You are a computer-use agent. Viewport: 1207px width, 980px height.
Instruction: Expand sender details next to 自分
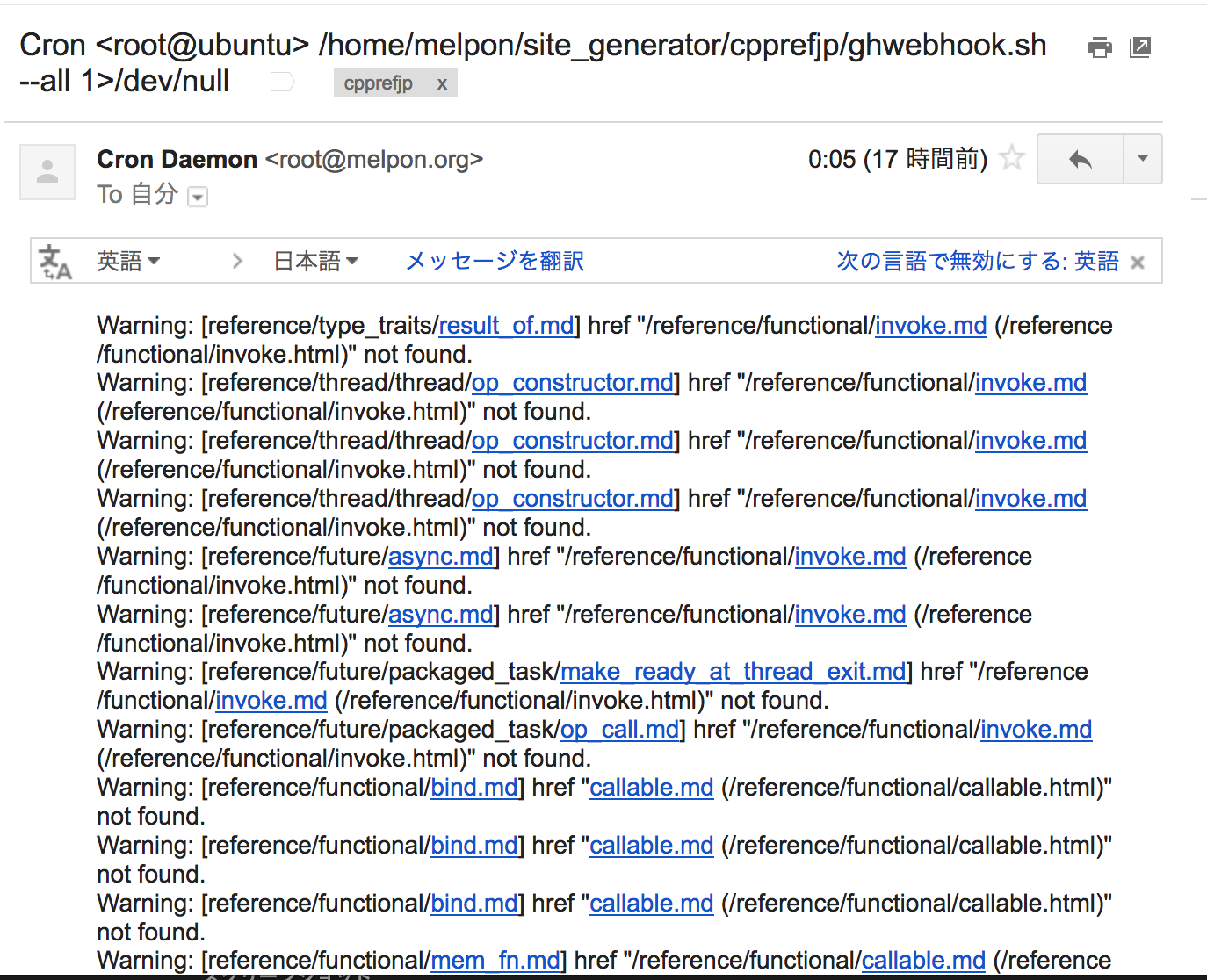[198, 196]
